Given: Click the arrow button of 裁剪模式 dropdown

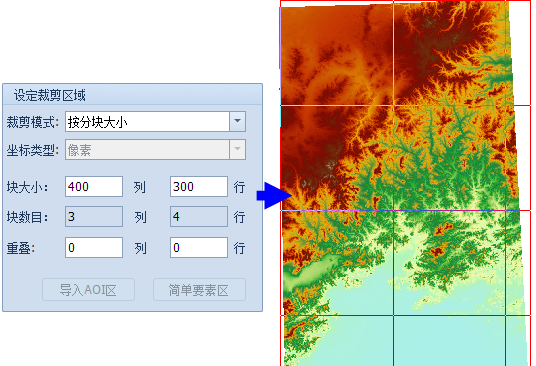Looking at the screenshot, I should pyautogui.click(x=238, y=121).
